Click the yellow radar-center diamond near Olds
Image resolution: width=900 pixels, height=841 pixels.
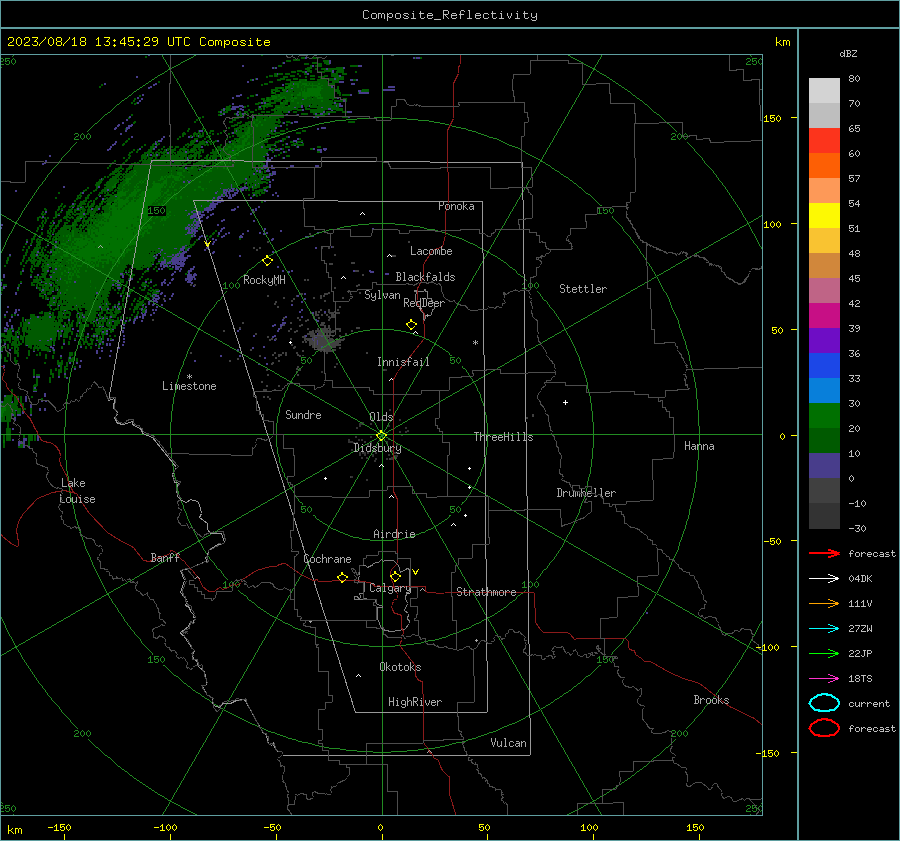tap(381, 436)
